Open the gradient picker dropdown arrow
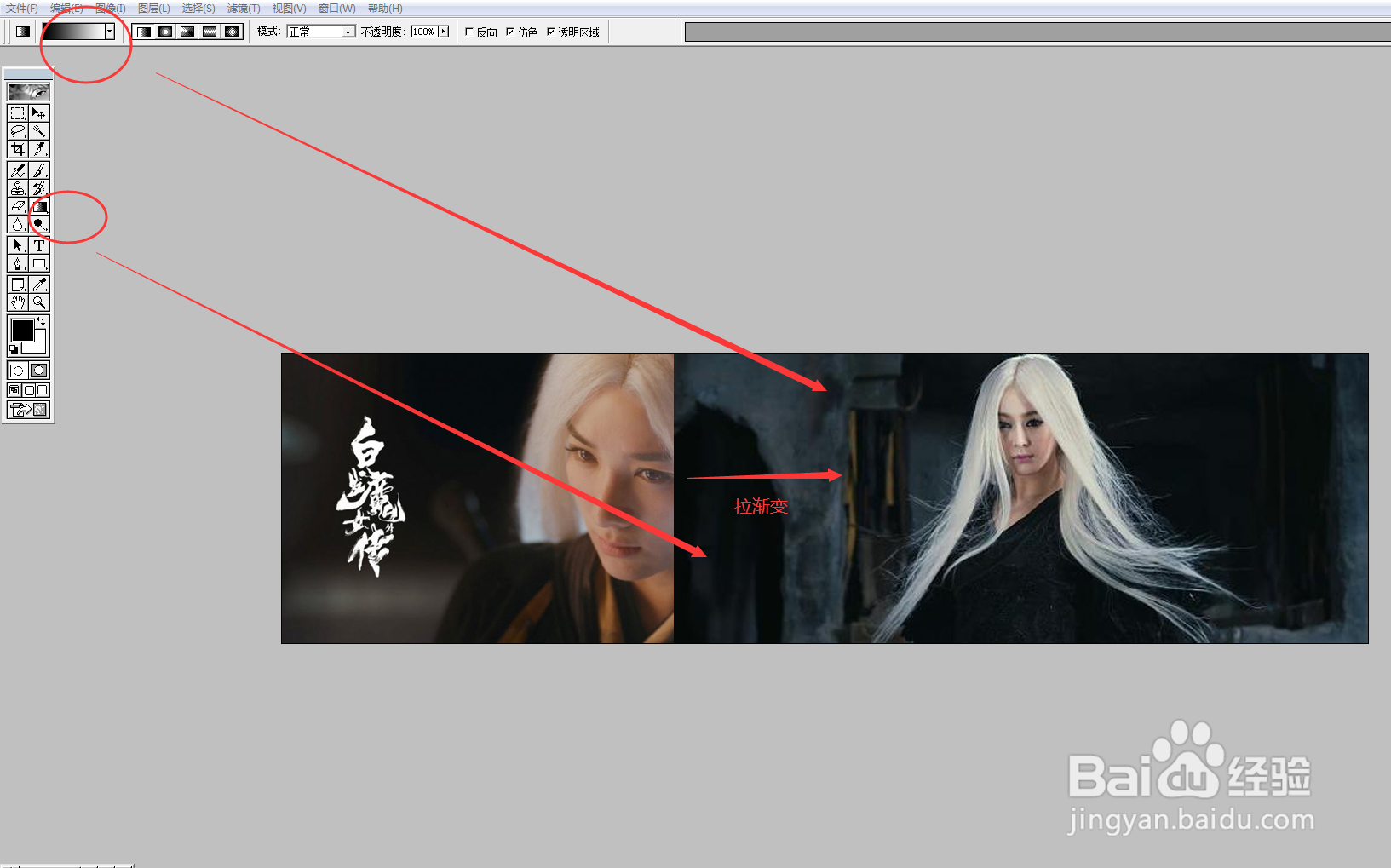 point(110,32)
